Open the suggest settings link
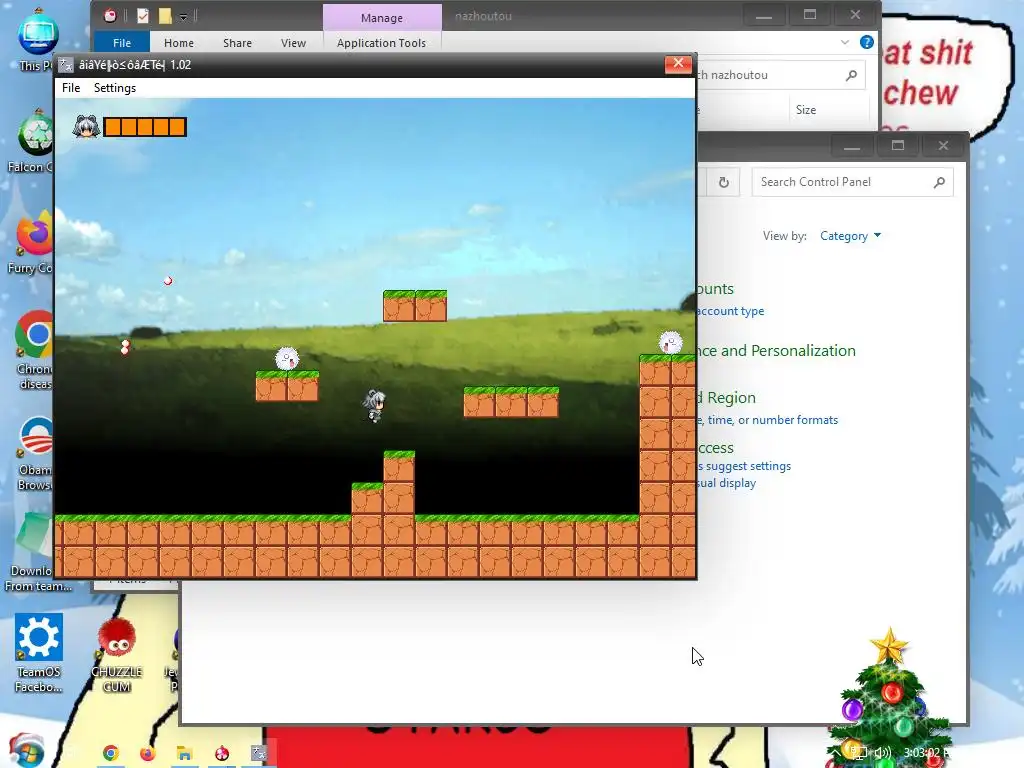Viewport: 1024px width, 768px height. click(744, 466)
